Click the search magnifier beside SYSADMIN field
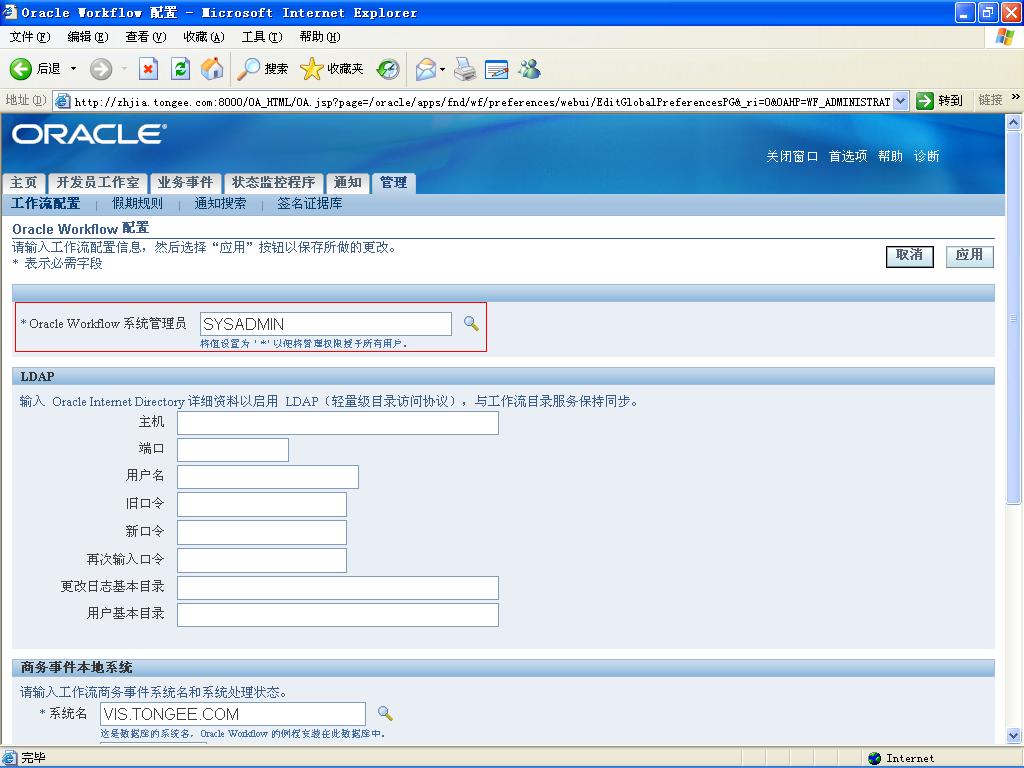The image size is (1024, 768). point(471,323)
